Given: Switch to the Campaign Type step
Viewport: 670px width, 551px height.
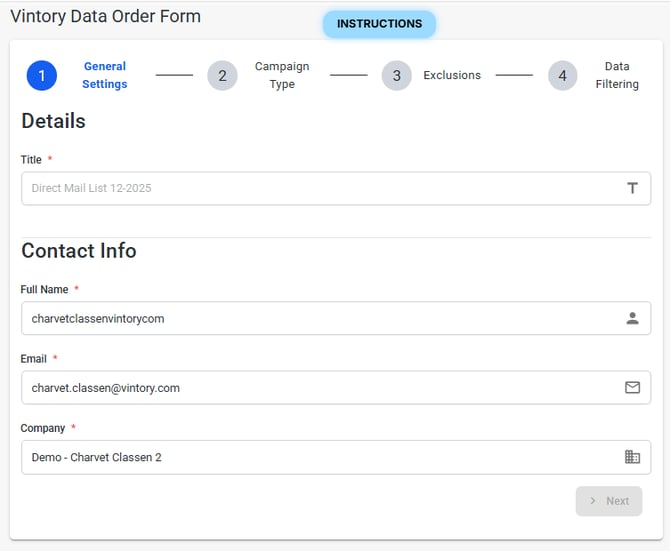Looking at the screenshot, I should [x=282, y=75].
